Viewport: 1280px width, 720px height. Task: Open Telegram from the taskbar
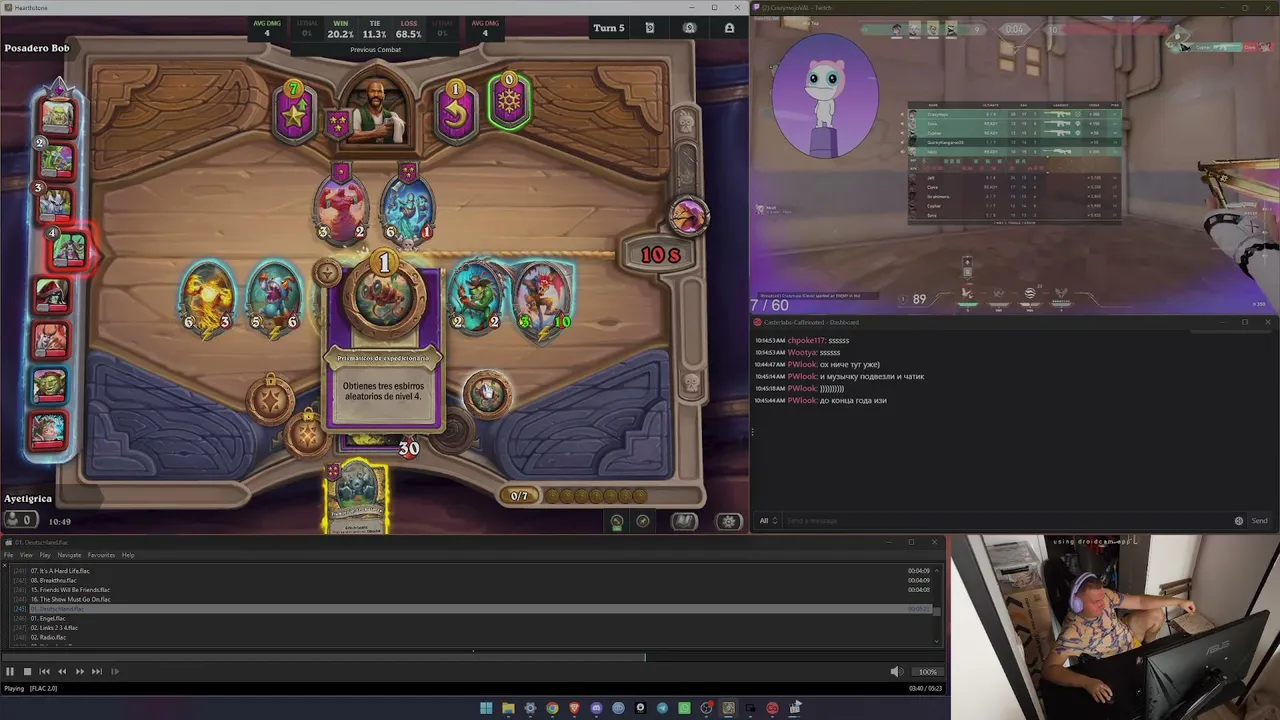click(x=662, y=708)
